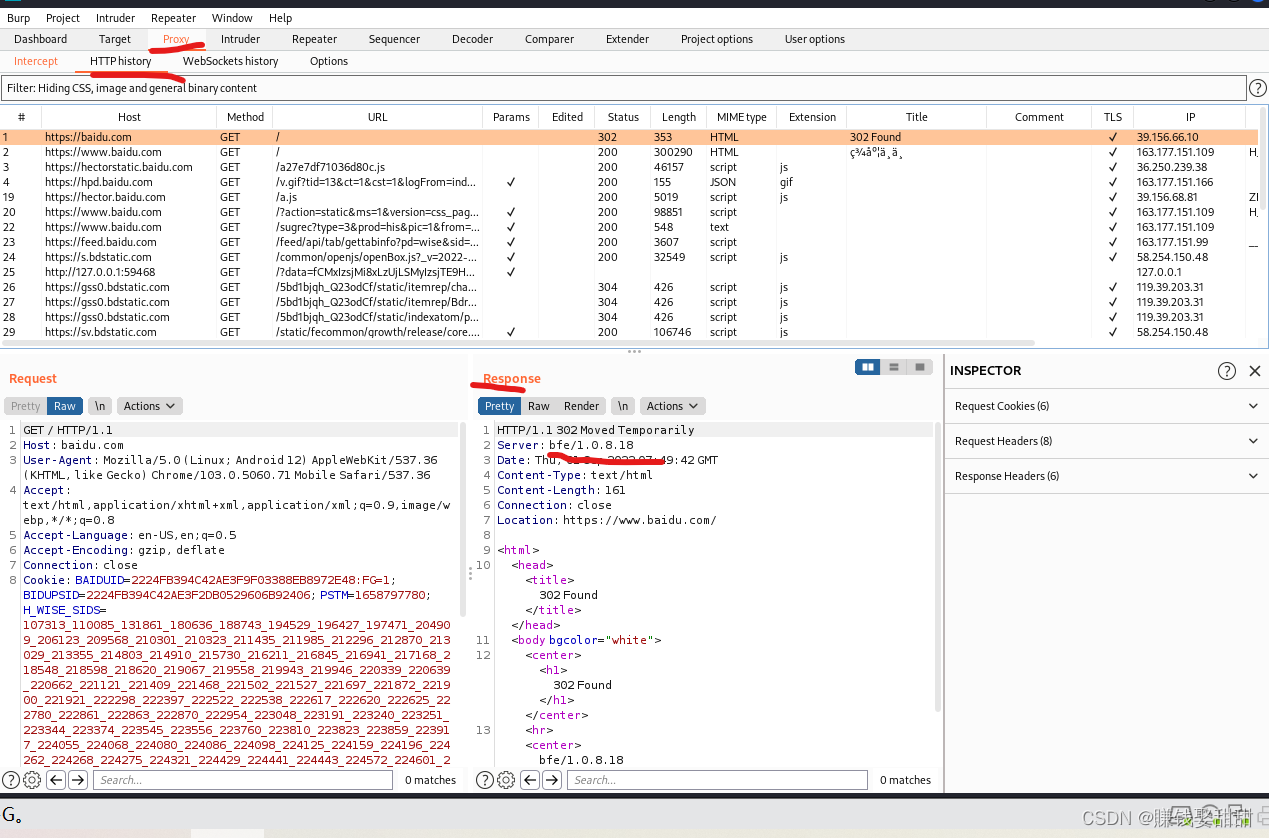This screenshot has height=838, width=1269.
Task: Open Inspector help icon
Action: (x=1227, y=371)
